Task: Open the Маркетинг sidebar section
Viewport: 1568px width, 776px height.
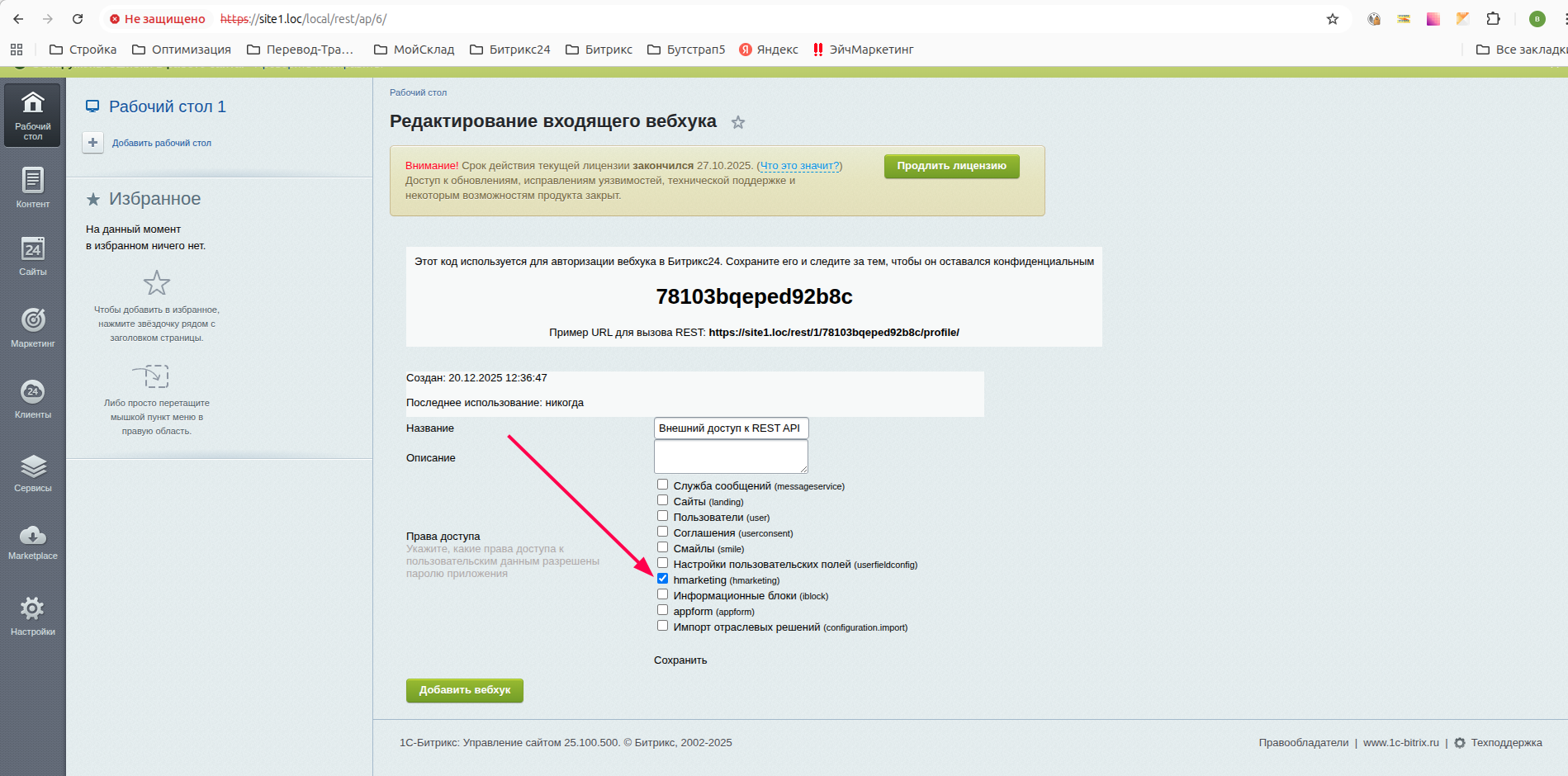Action: tap(32, 326)
